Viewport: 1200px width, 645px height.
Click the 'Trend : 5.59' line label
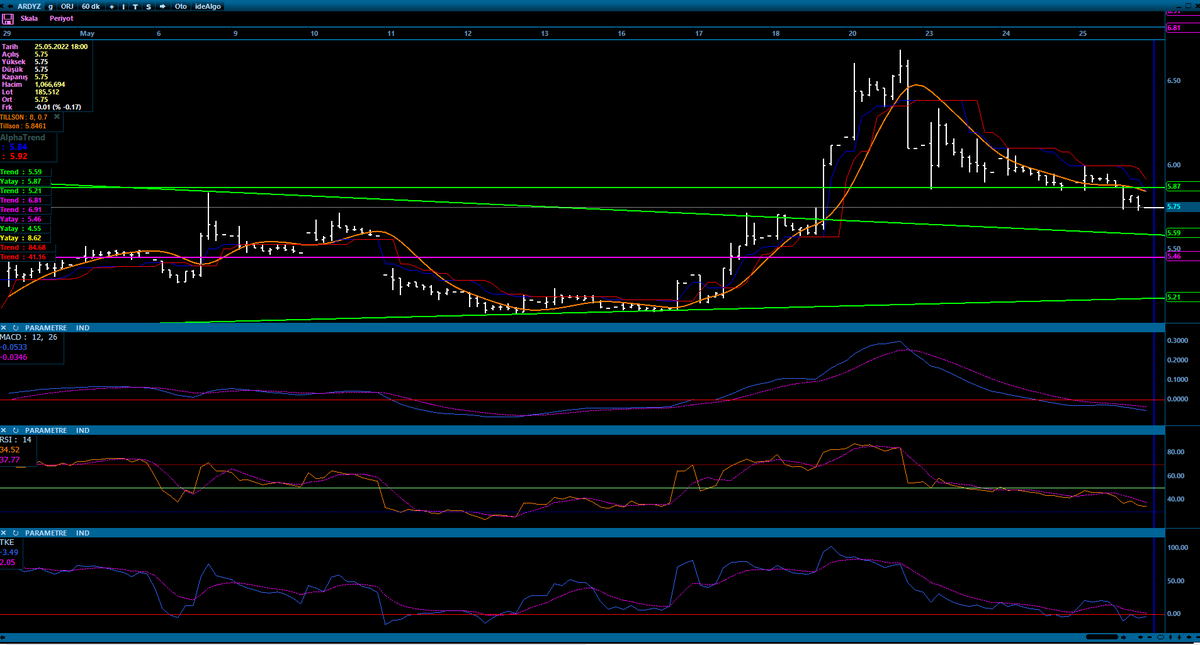pos(20,172)
